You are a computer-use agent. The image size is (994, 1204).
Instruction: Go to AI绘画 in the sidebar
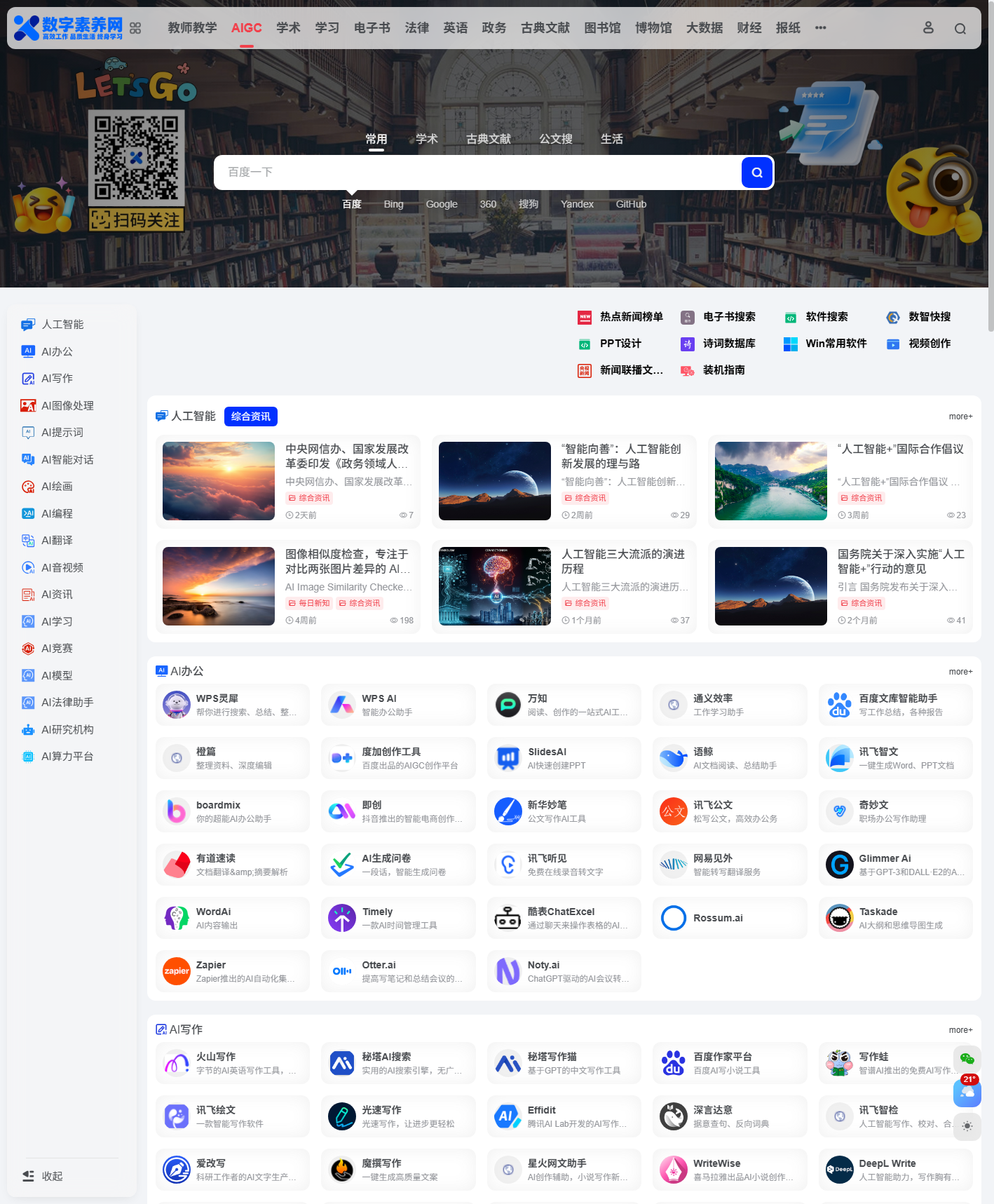(57, 487)
